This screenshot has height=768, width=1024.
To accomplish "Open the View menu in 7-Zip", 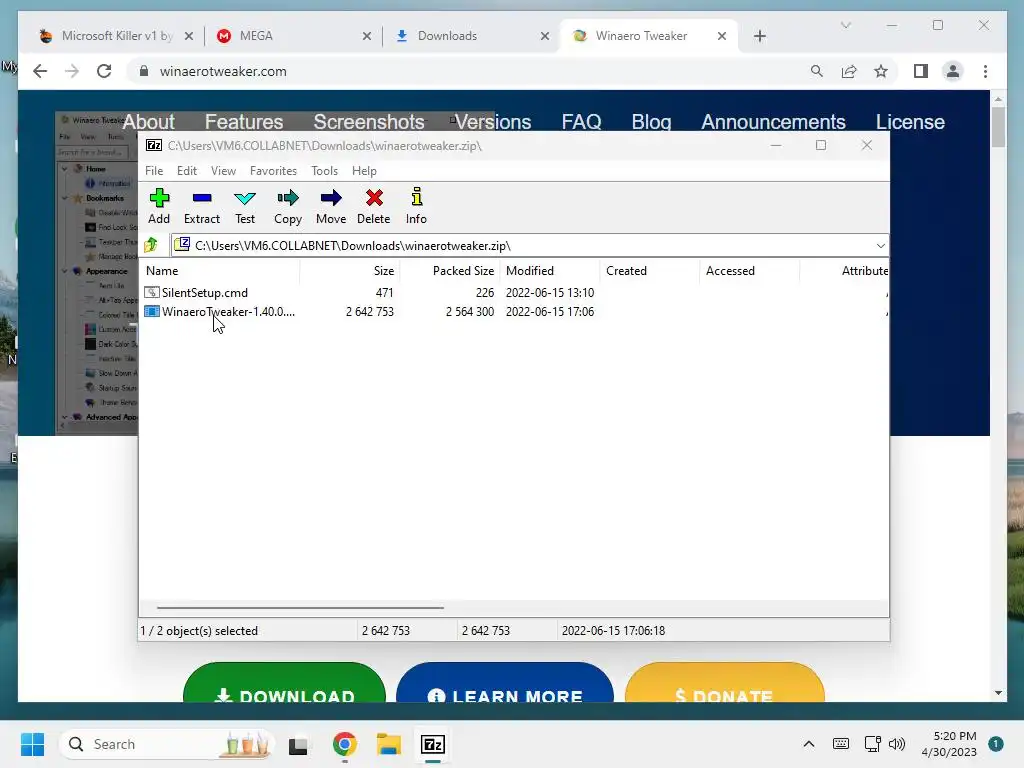I will click(x=223, y=170).
